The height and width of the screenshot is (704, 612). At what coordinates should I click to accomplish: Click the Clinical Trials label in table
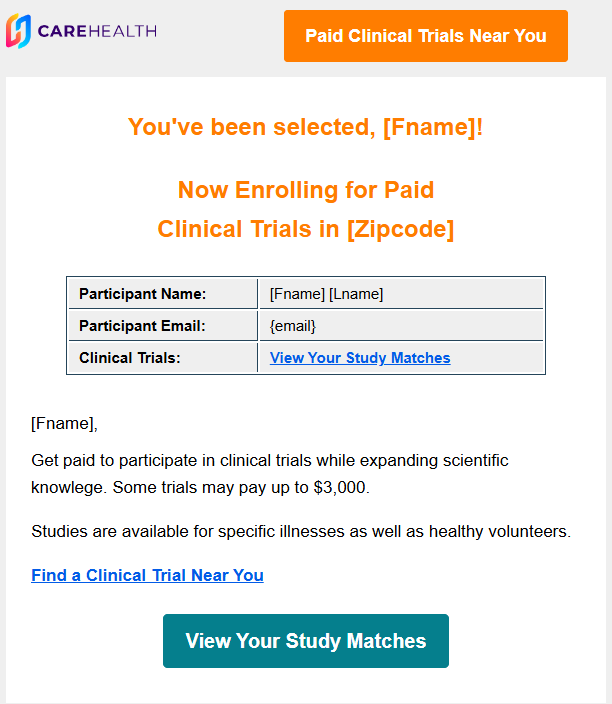(x=130, y=358)
